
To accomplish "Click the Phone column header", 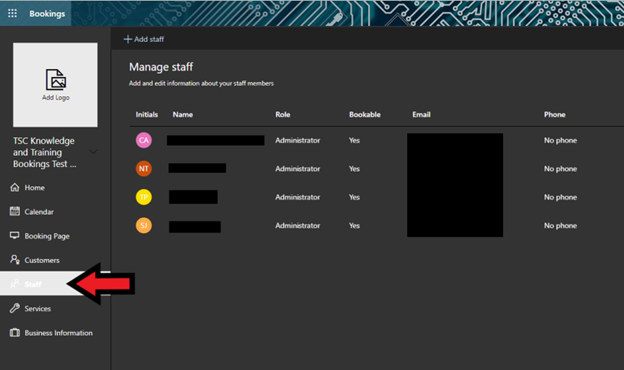I will (x=554, y=115).
